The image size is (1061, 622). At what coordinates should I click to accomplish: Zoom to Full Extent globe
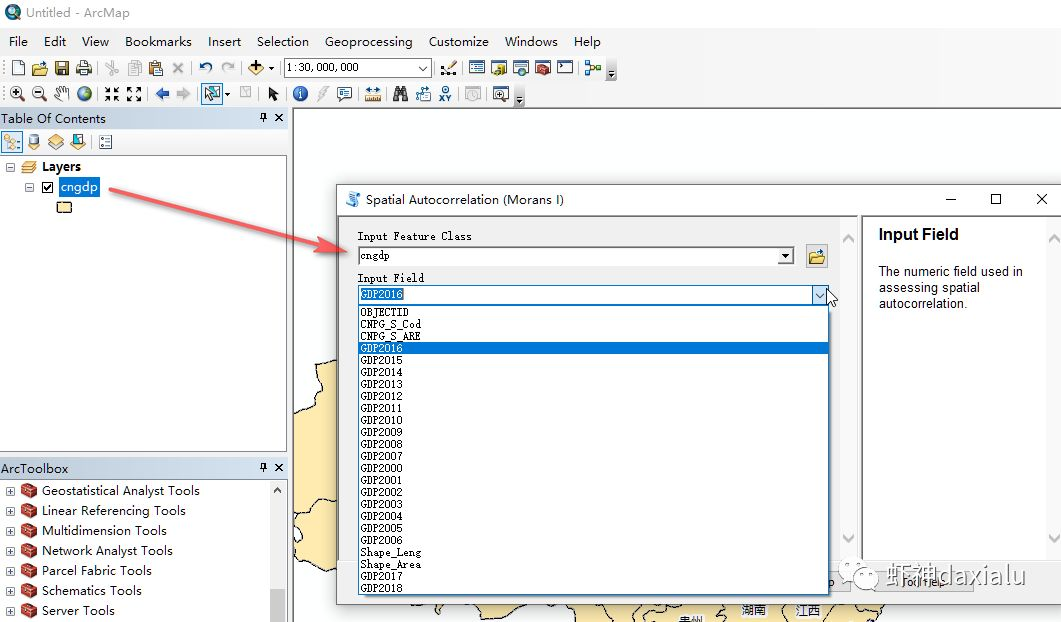tap(84, 94)
